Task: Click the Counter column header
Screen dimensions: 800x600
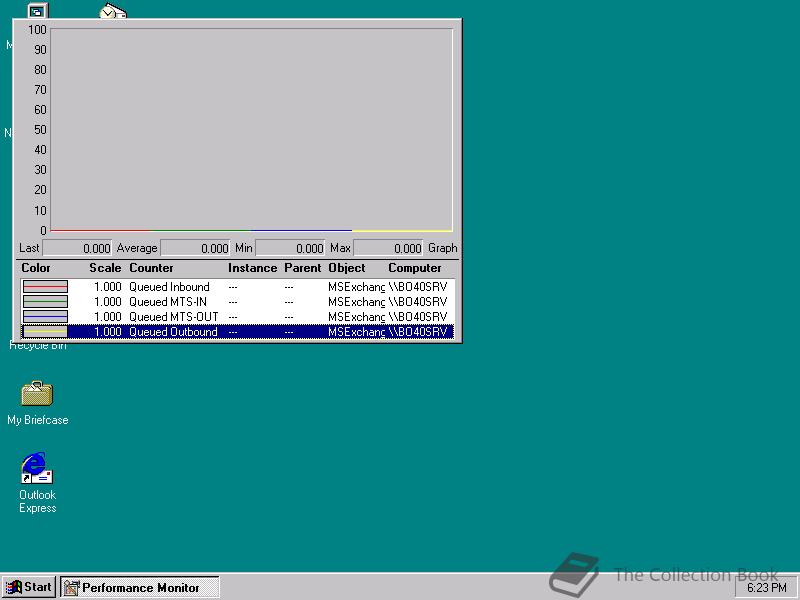Action: coord(151,268)
